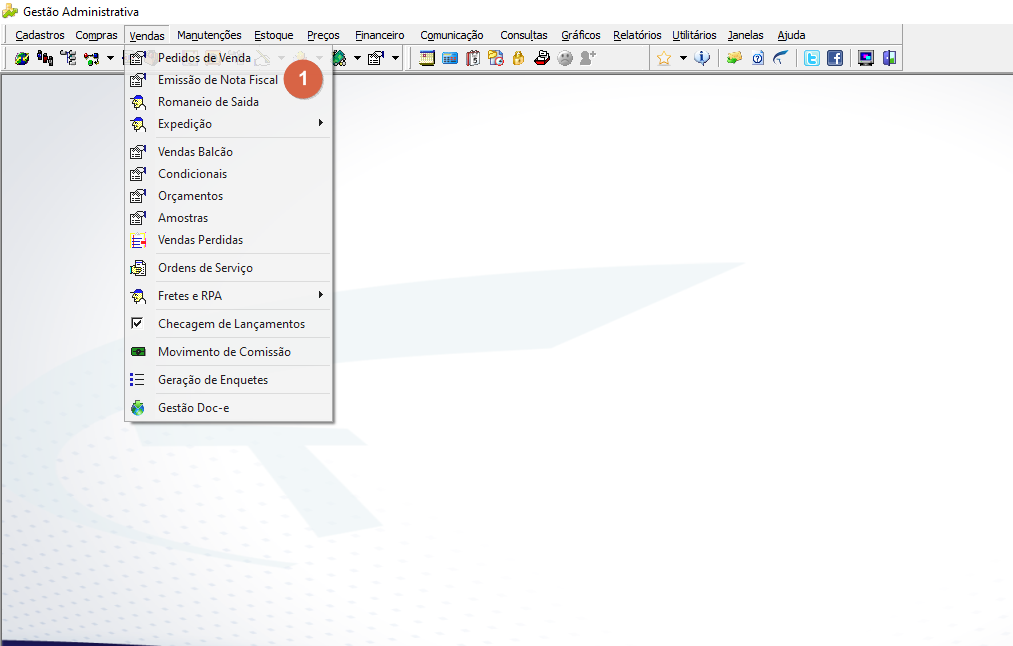Expand the Expedição submenu arrow
Viewport: 1013px width, 646px height.
pyautogui.click(x=320, y=123)
